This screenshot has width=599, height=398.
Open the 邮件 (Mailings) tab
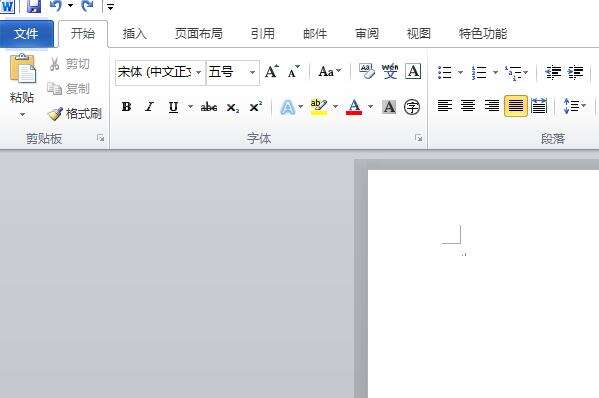click(315, 34)
